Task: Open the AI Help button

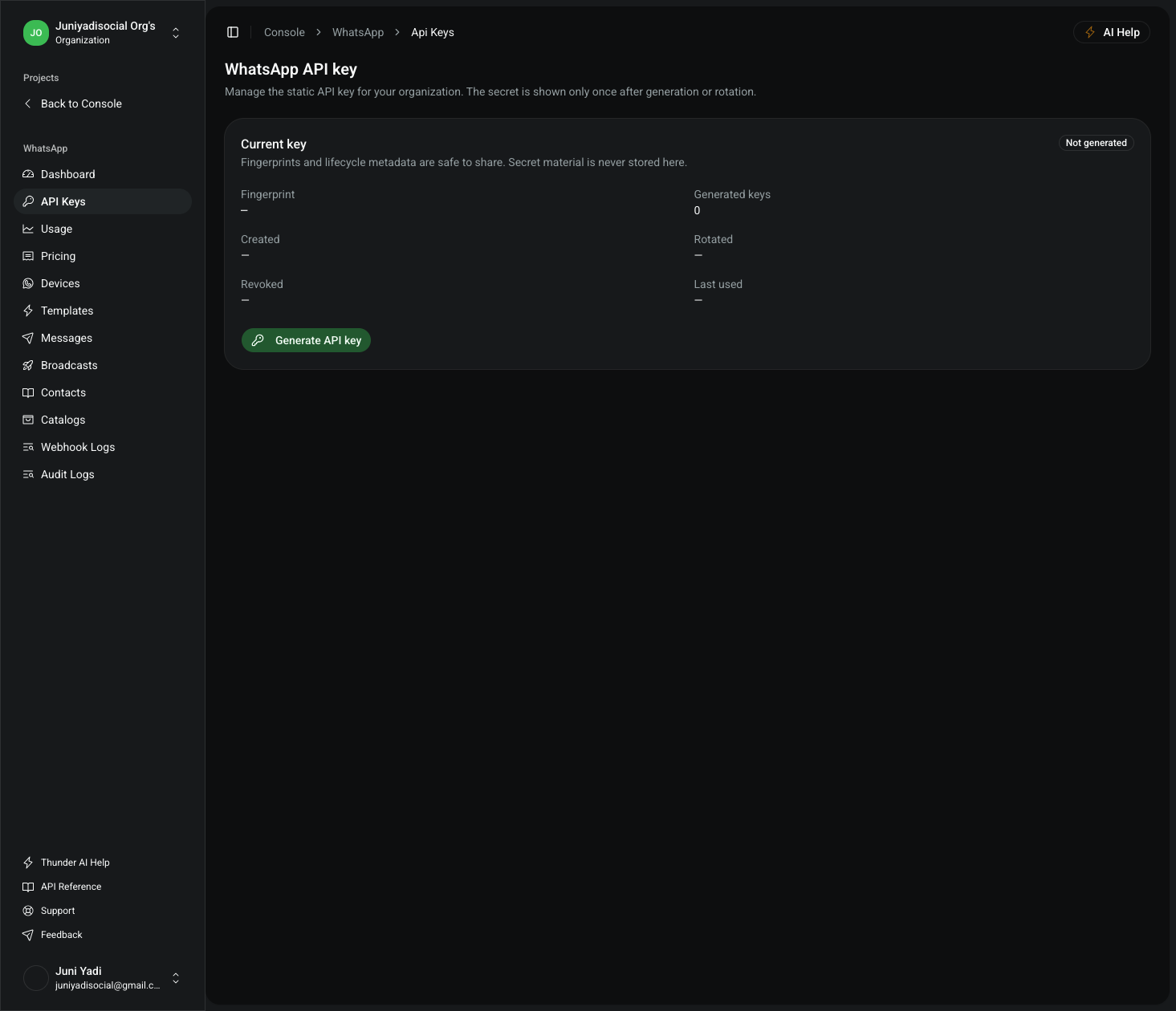Action: coord(1112,32)
